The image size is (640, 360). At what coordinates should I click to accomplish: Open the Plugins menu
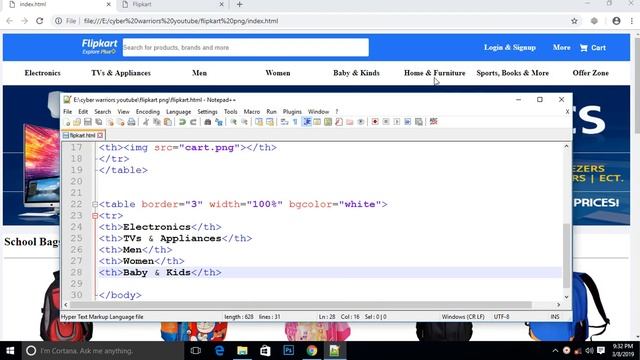click(x=292, y=111)
